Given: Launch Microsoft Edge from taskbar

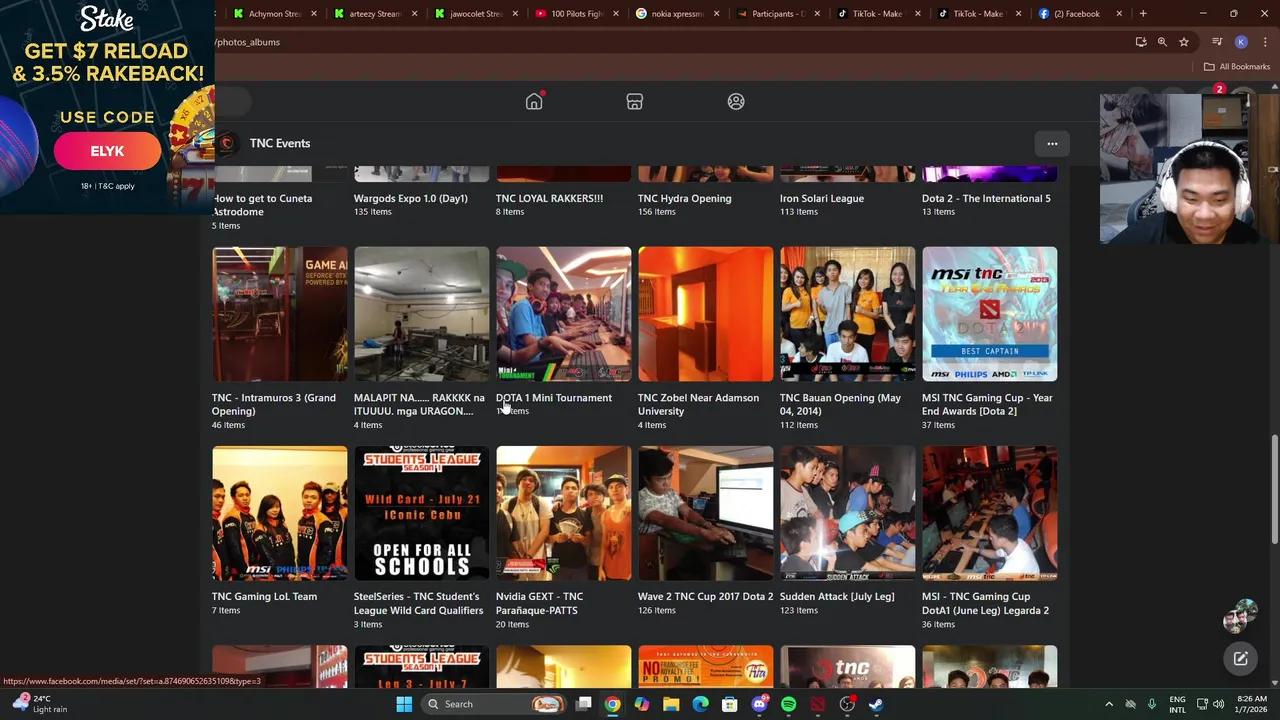Looking at the screenshot, I should tap(700, 704).
